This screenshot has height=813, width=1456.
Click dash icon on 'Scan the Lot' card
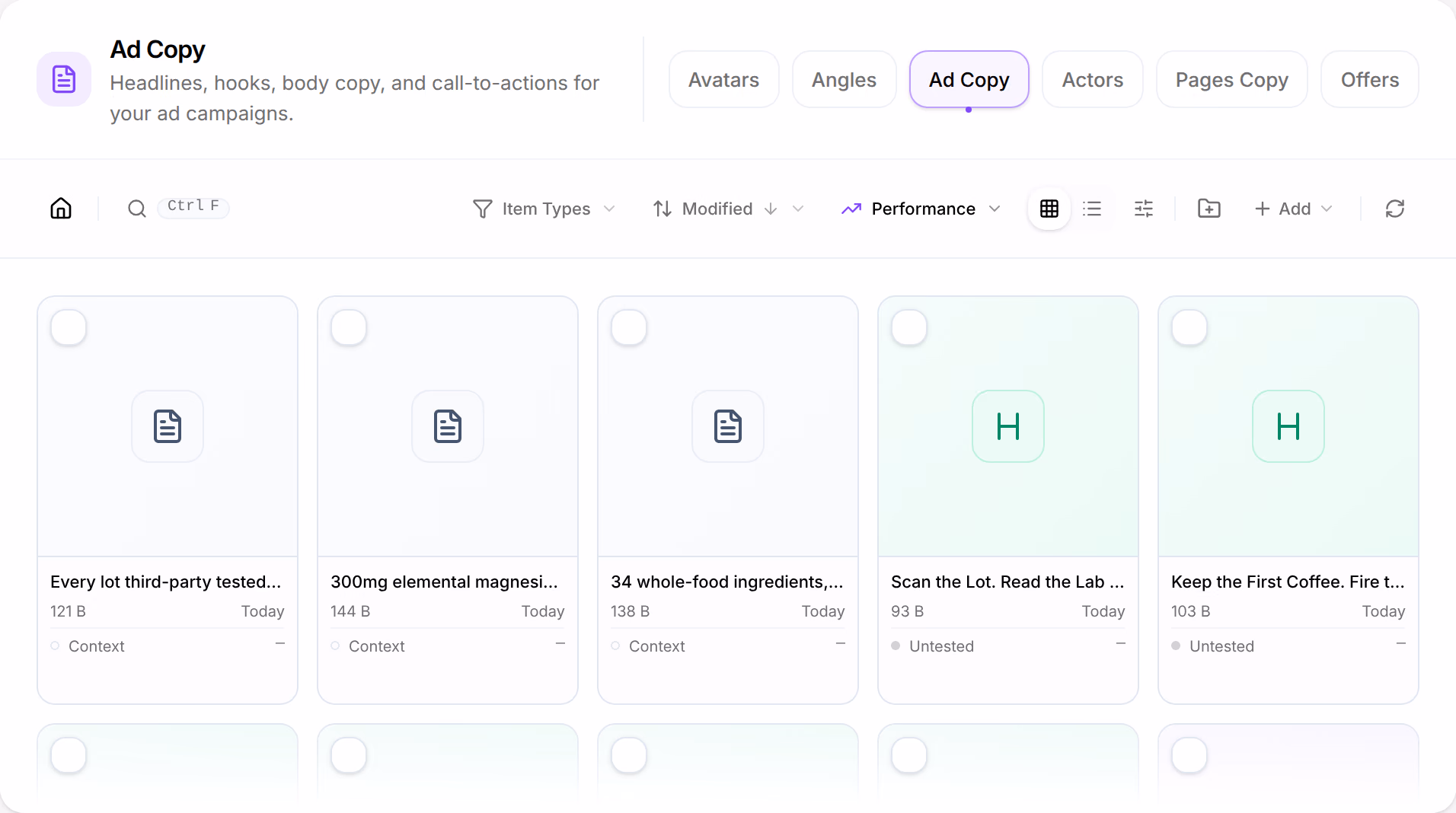(x=1121, y=644)
